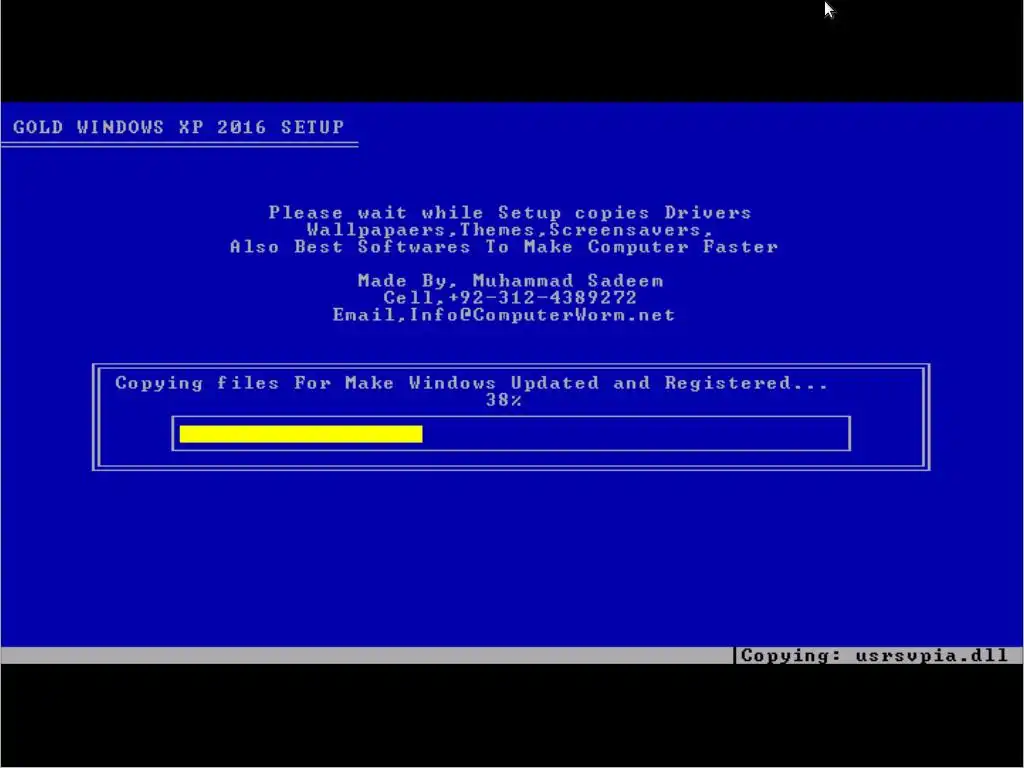Select the 'Wallpapaers,Themes,Screensavers,' line
1024x768 pixels.
click(510, 230)
